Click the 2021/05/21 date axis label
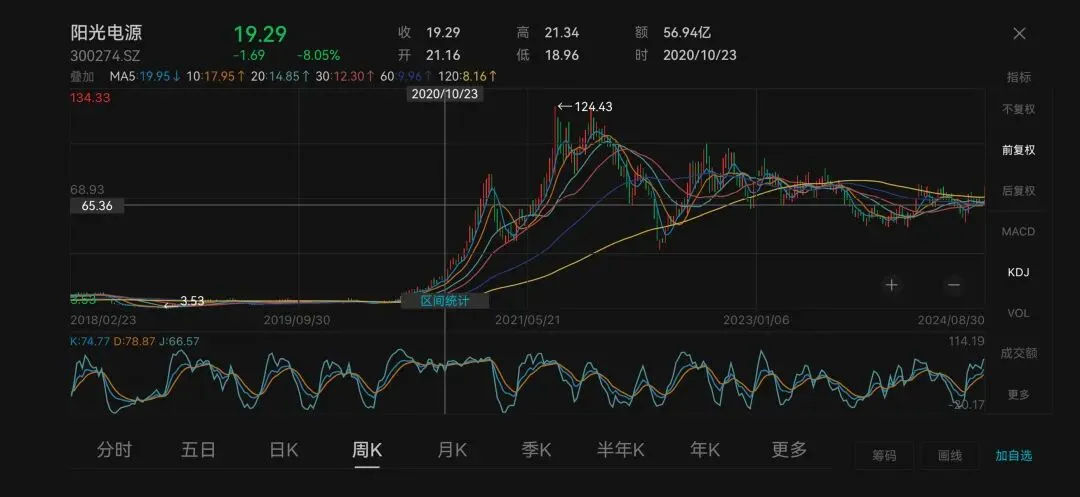The width and height of the screenshot is (1080, 497). 528,320
